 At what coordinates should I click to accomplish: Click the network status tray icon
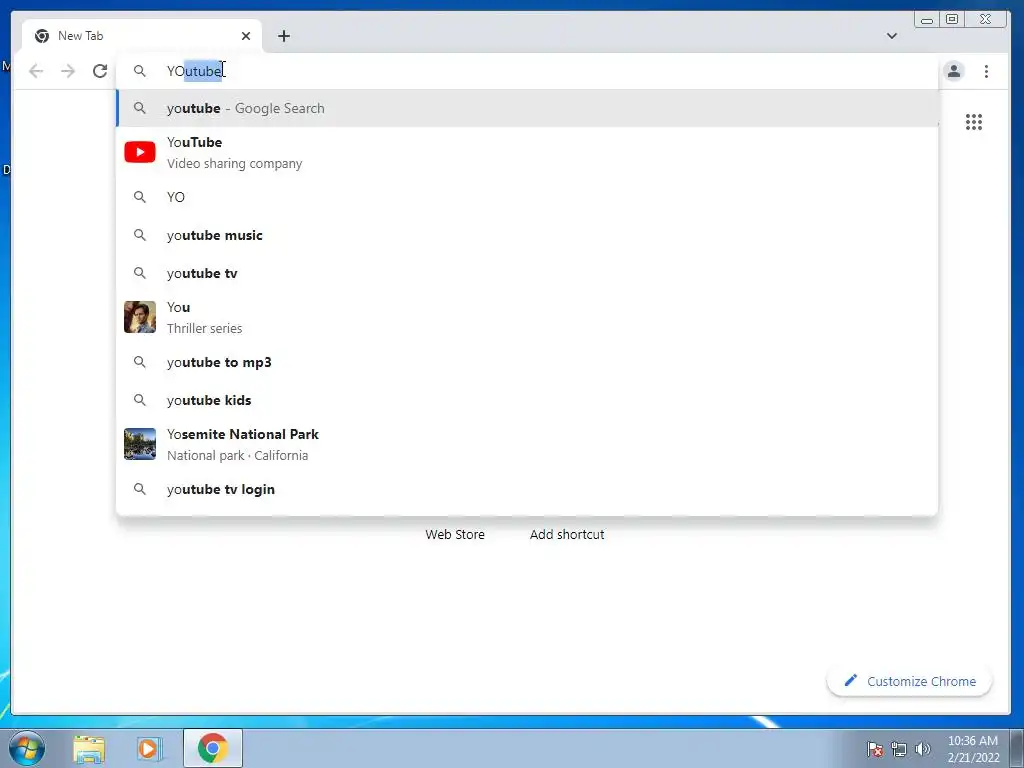click(x=899, y=749)
